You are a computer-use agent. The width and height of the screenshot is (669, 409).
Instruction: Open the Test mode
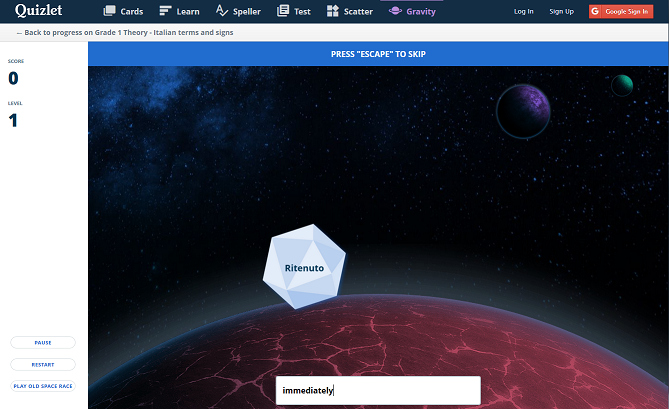point(294,12)
